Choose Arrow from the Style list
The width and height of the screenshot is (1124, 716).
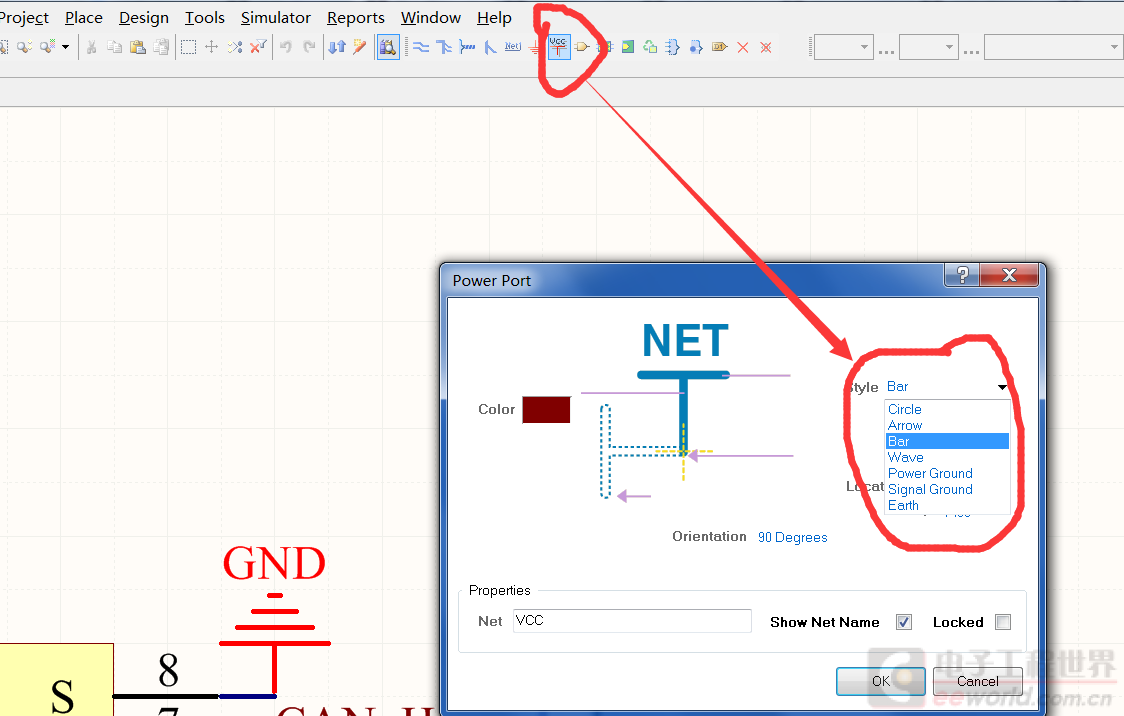click(905, 425)
